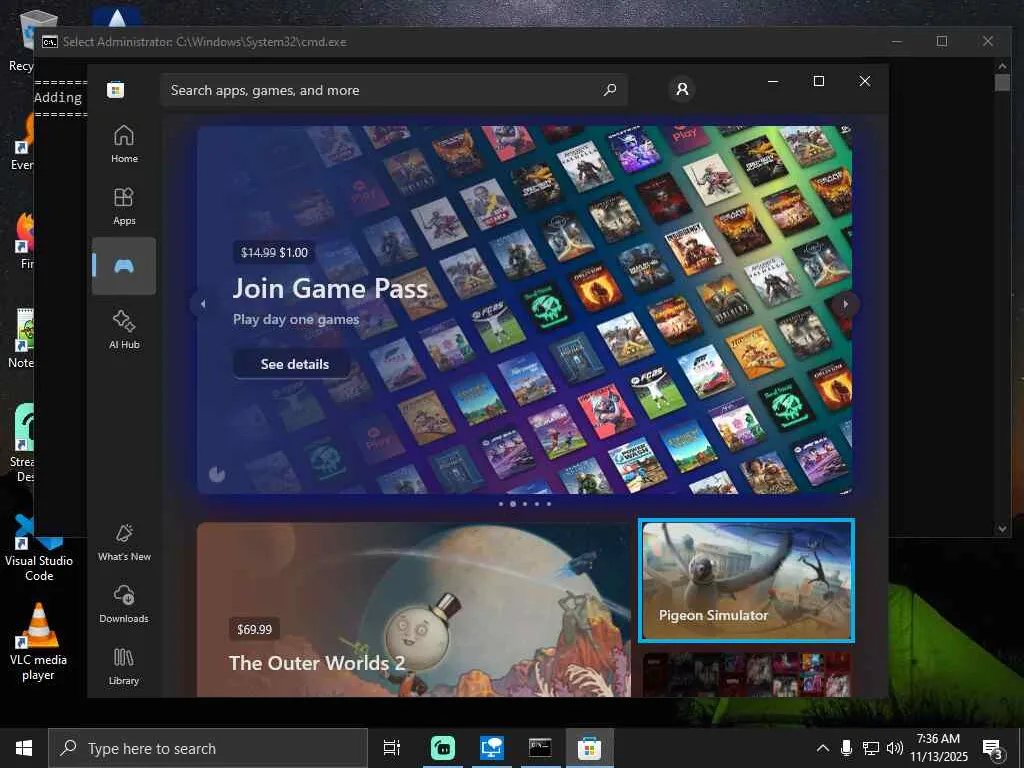Click the search magnifier icon in Store
Image resolution: width=1024 pixels, height=768 pixels.
pyautogui.click(x=609, y=89)
